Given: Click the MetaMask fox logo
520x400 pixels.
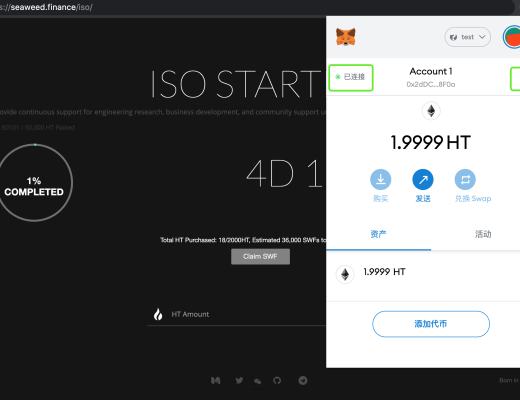Looking at the screenshot, I should [346, 37].
